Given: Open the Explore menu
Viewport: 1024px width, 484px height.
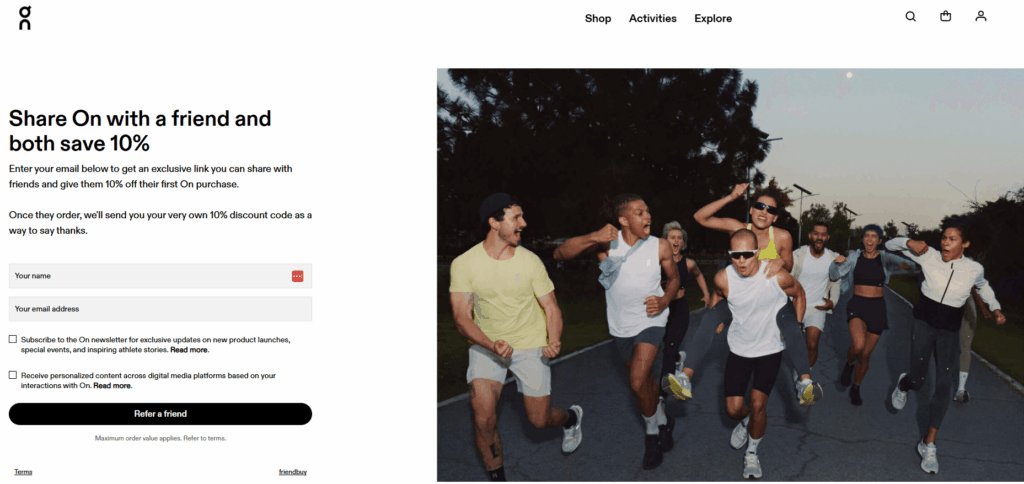Looking at the screenshot, I should (713, 18).
